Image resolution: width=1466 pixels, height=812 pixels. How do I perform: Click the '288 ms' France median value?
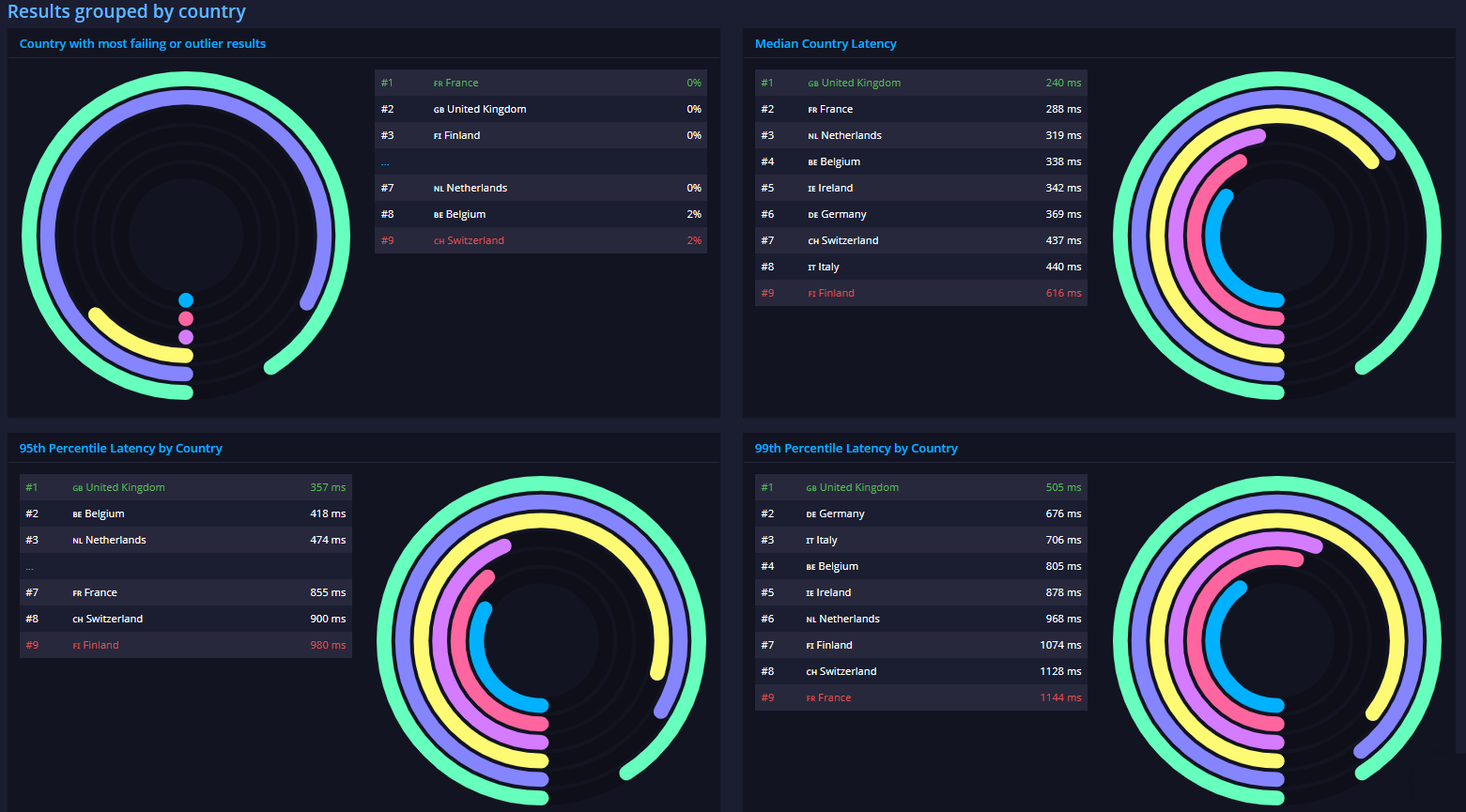tap(1063, 109)
